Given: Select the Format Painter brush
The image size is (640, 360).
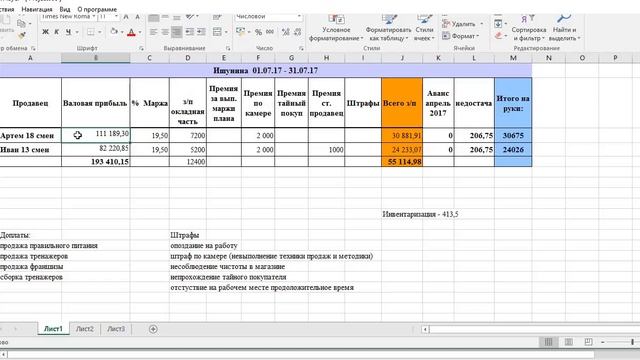Looking at the screenshot, I should (x=22, y=36).
